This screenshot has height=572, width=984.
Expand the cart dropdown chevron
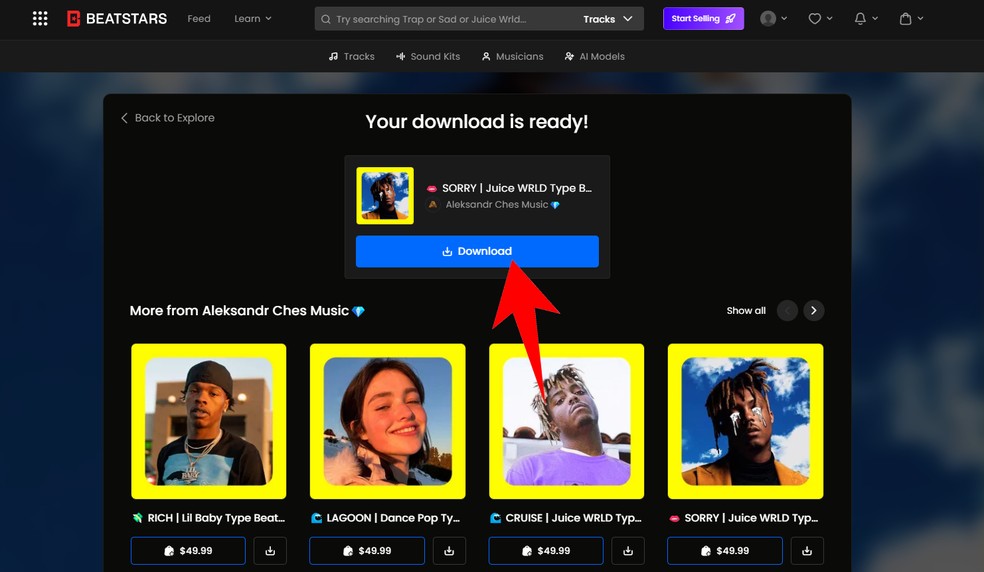click(x=920, y=19)
